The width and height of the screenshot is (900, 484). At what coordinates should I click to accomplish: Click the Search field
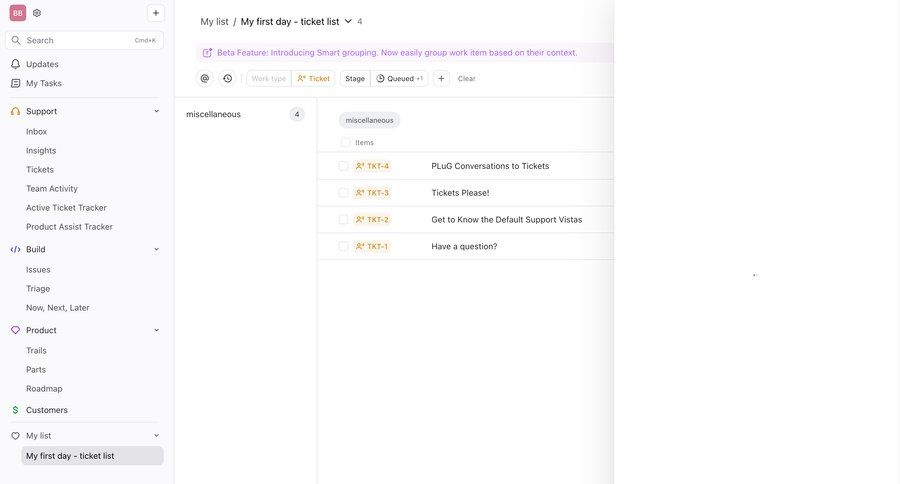pyautogui.click(x=84, y=40)
